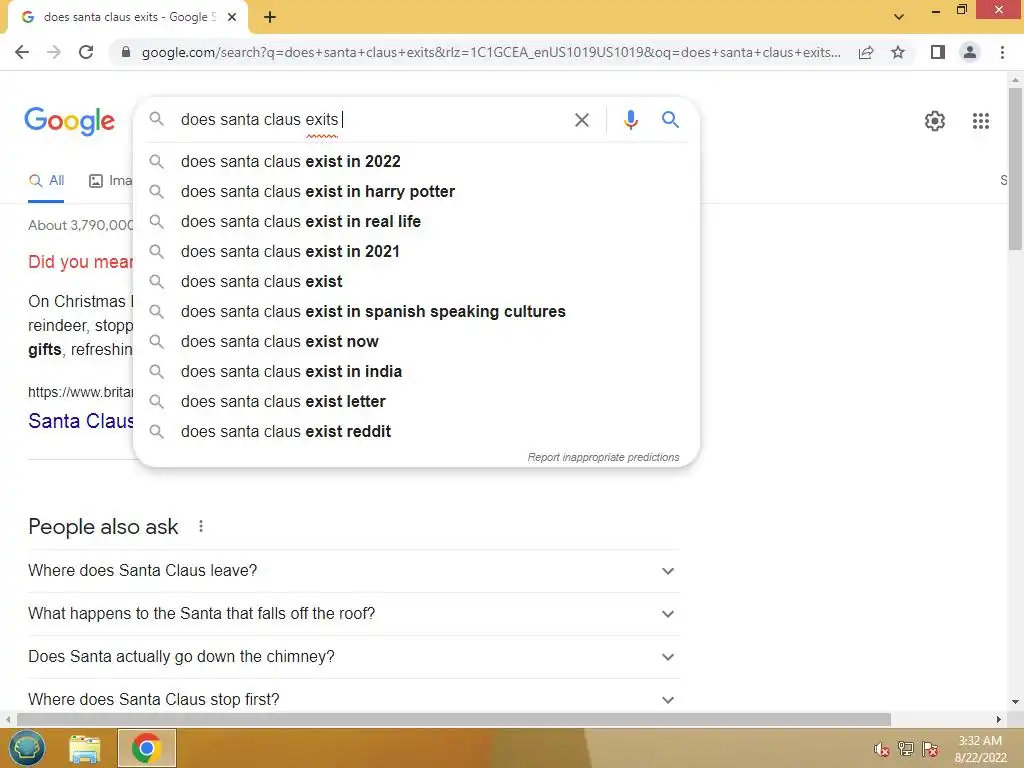Choose suggestion 'exist in spanish speaking cultures'
1024x768 pixels.
click(x=417, y=312)
